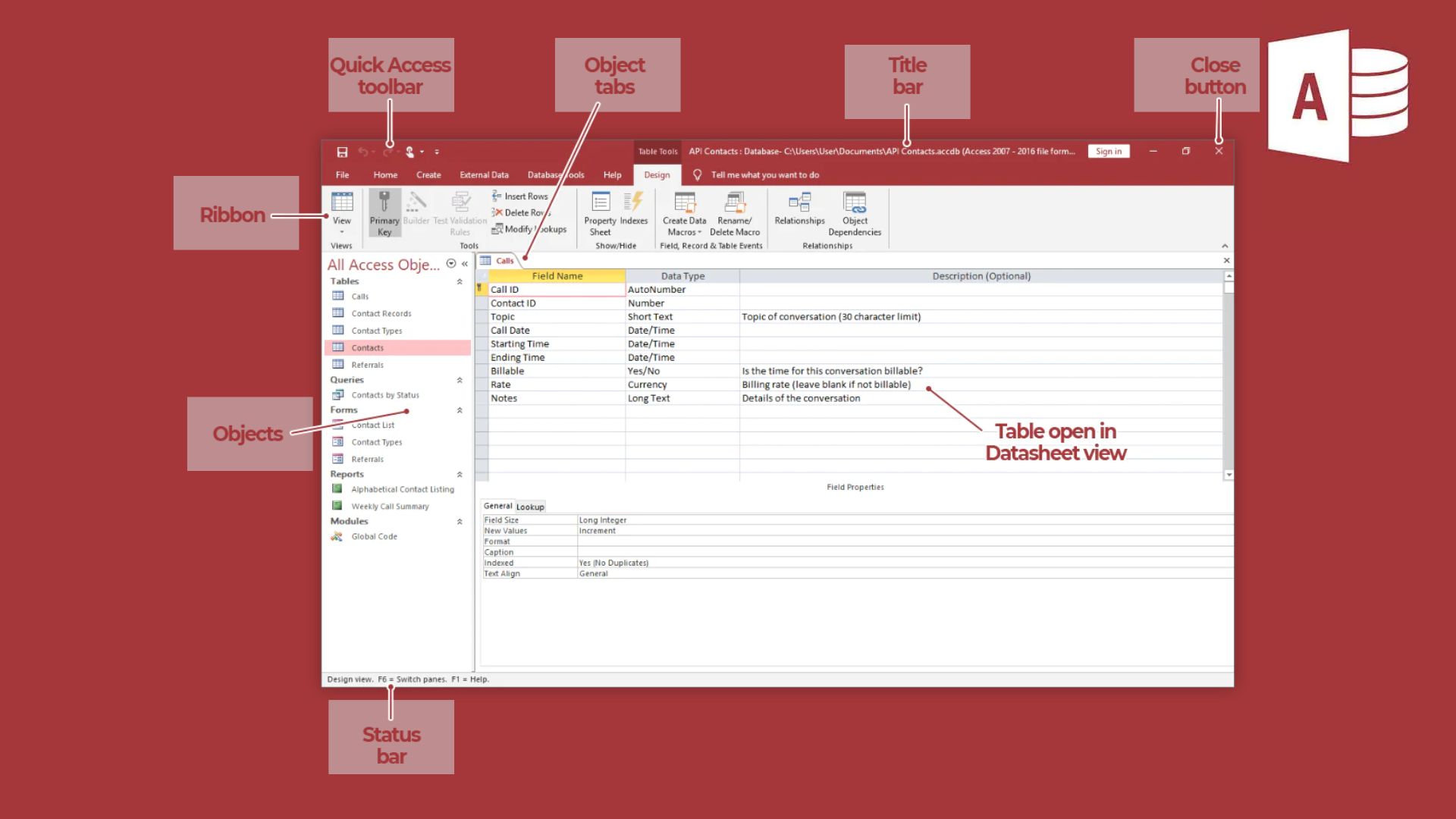Open All Access Objects dropdown menu arrow

[x=451, y=264]
